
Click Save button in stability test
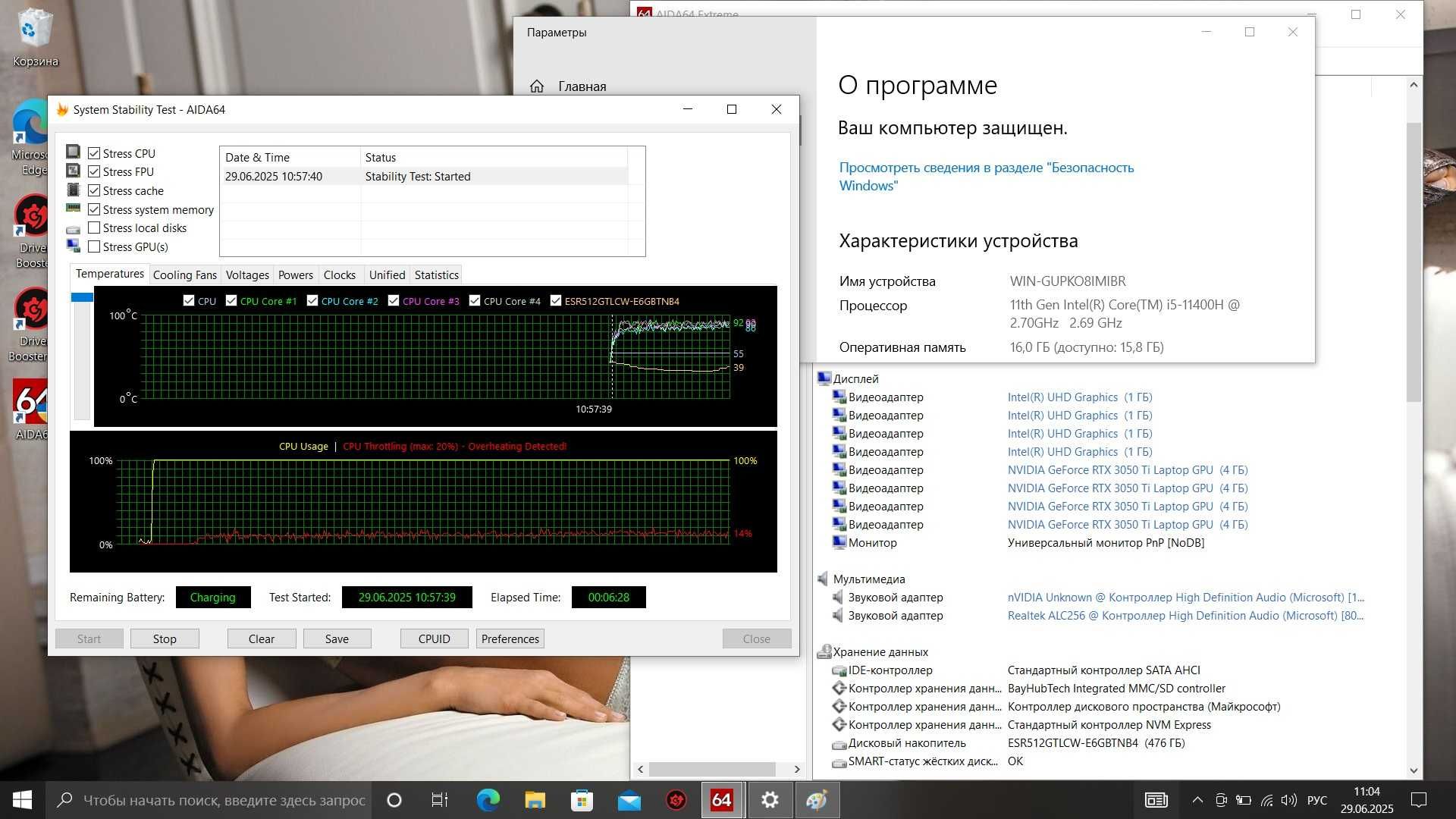pyautogui.click(x=337, y=639)
